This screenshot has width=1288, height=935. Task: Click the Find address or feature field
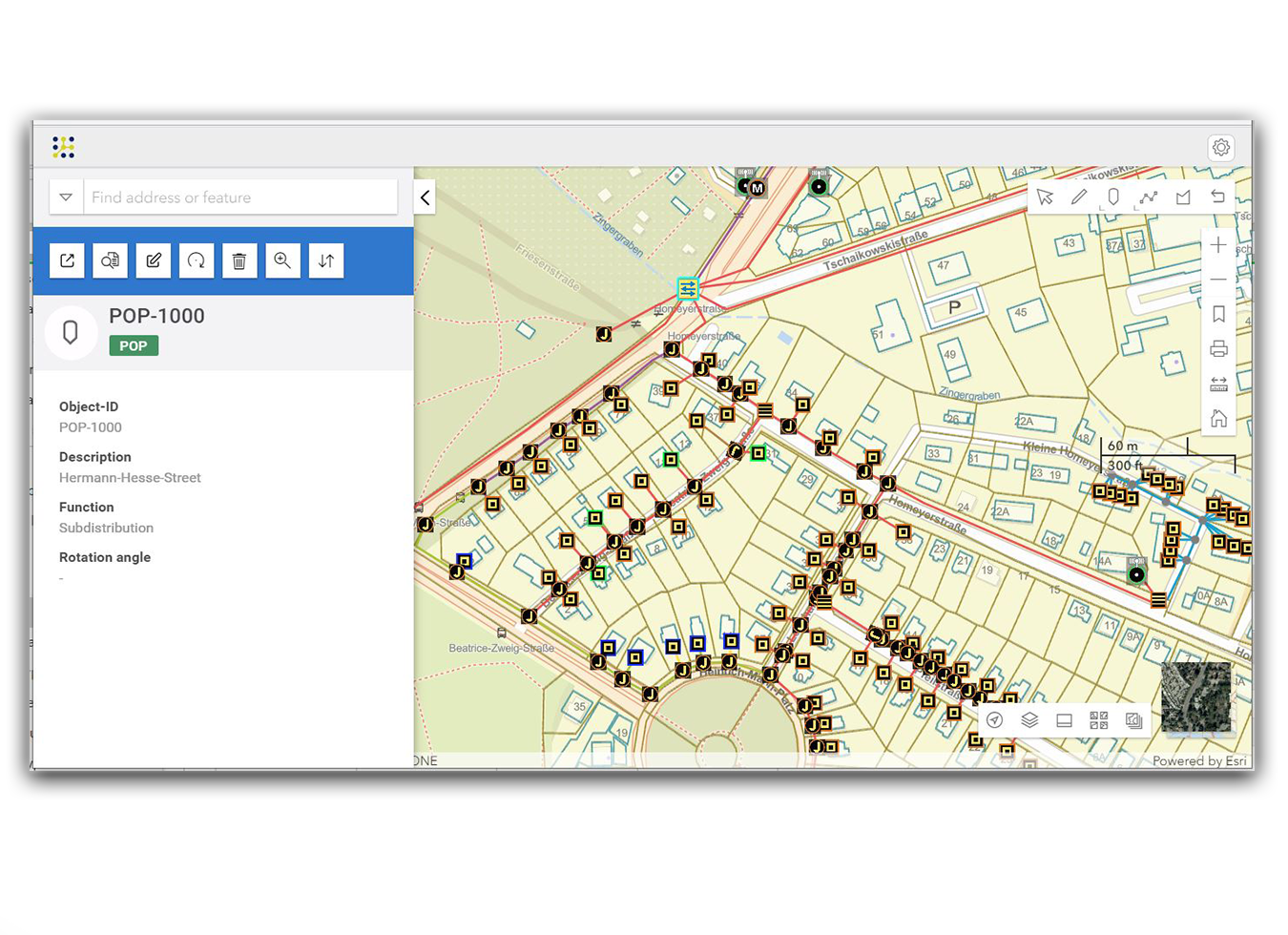point(240,197)
